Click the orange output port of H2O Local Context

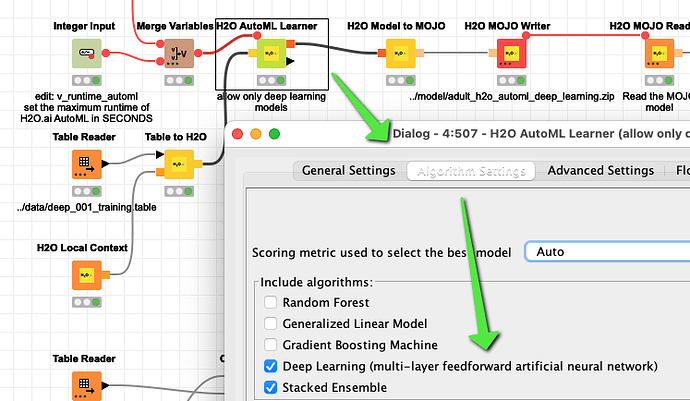point(106,275)
